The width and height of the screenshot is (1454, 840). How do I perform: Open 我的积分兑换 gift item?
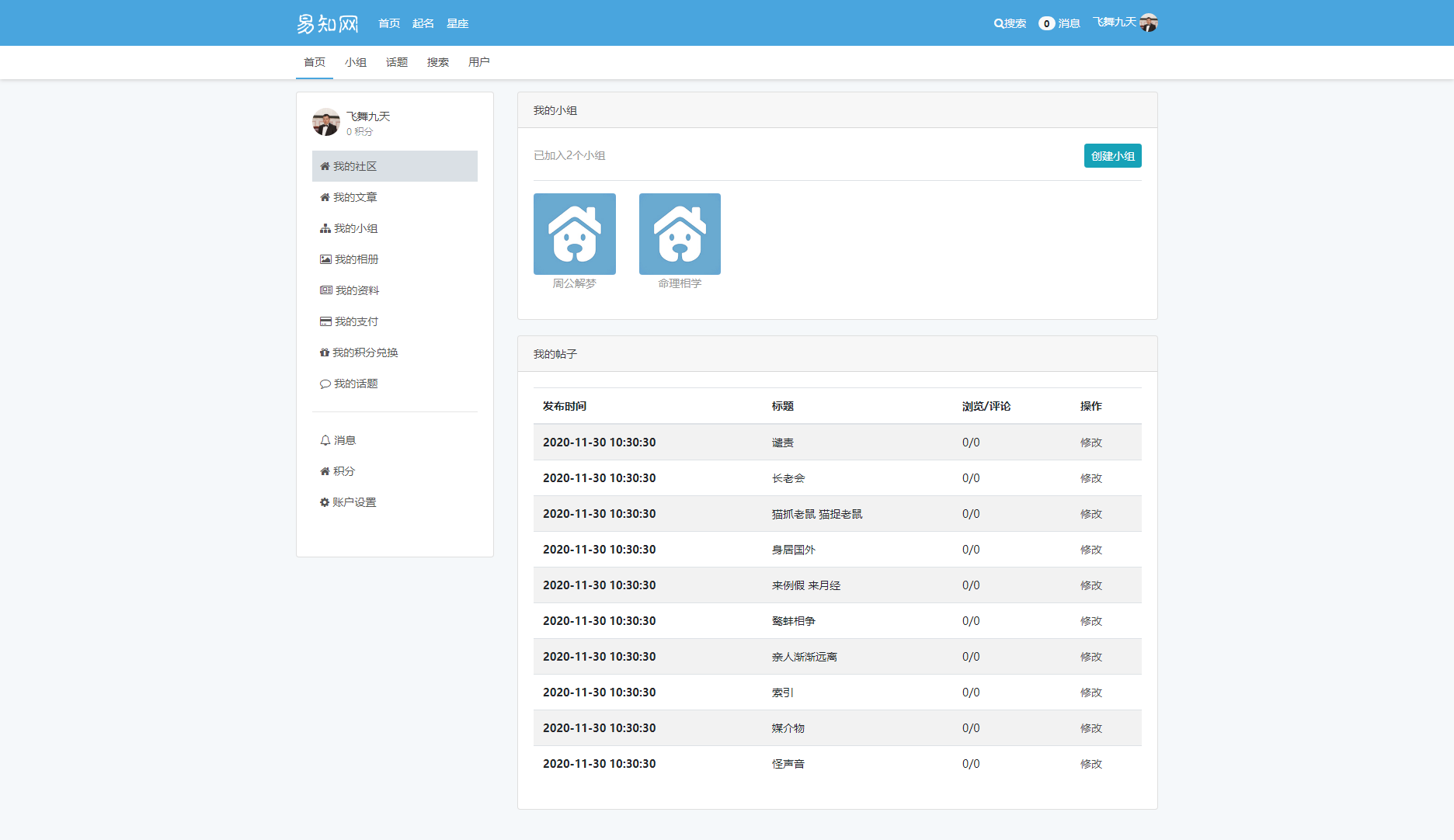[358, 352]
